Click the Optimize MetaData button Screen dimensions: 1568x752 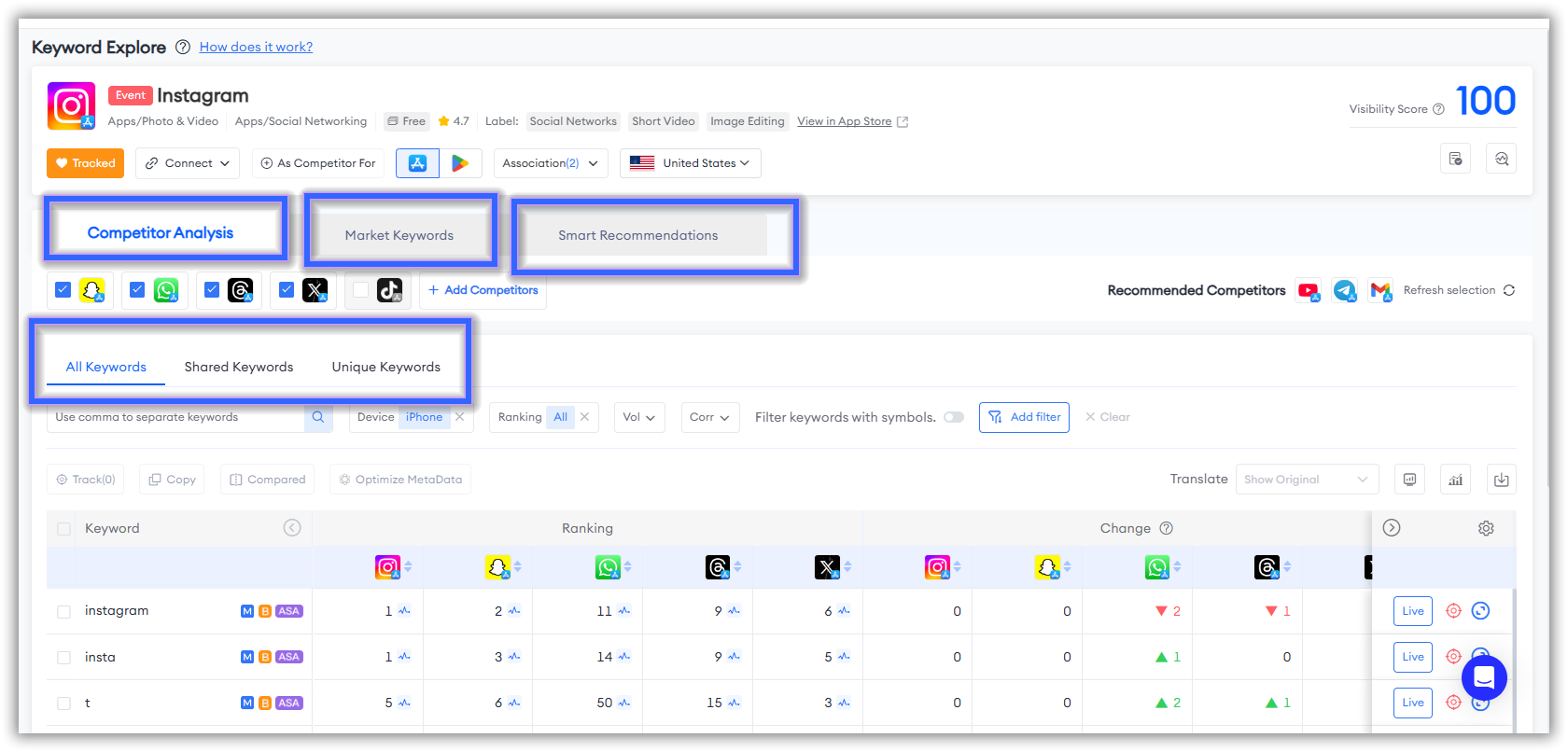pos(400,480)
